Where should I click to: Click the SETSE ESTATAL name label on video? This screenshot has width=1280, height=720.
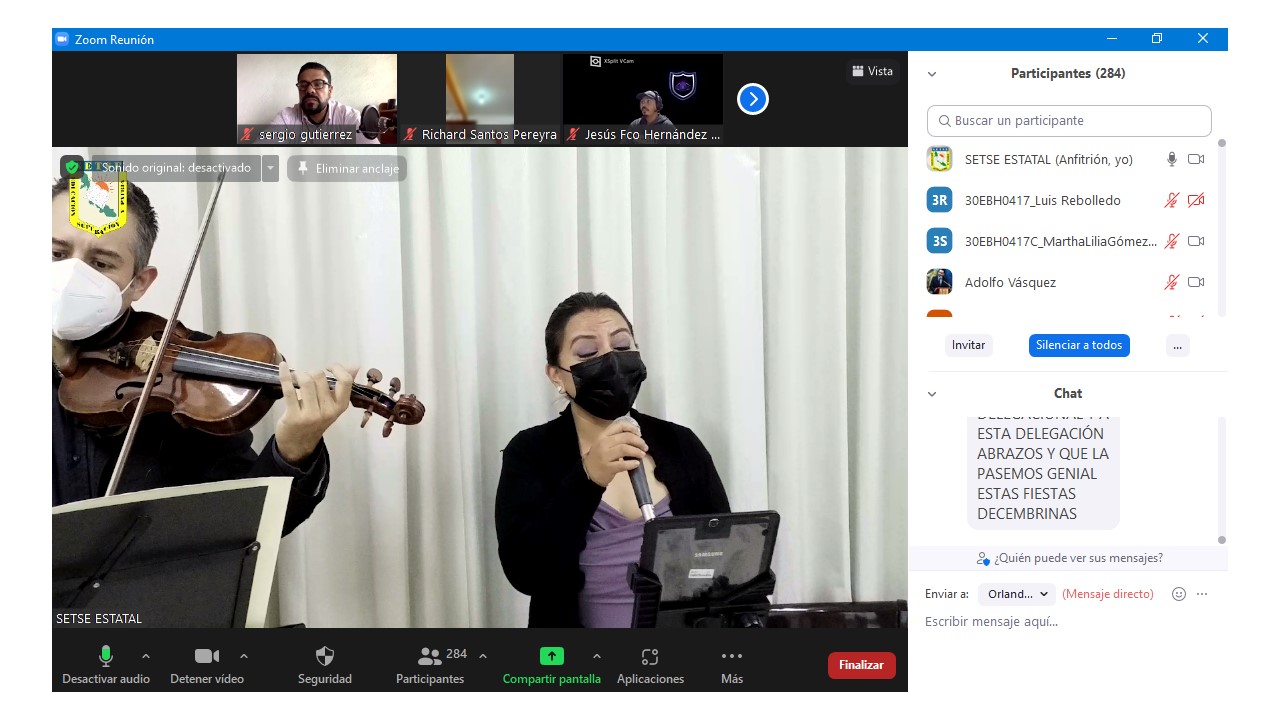point(99,619)
